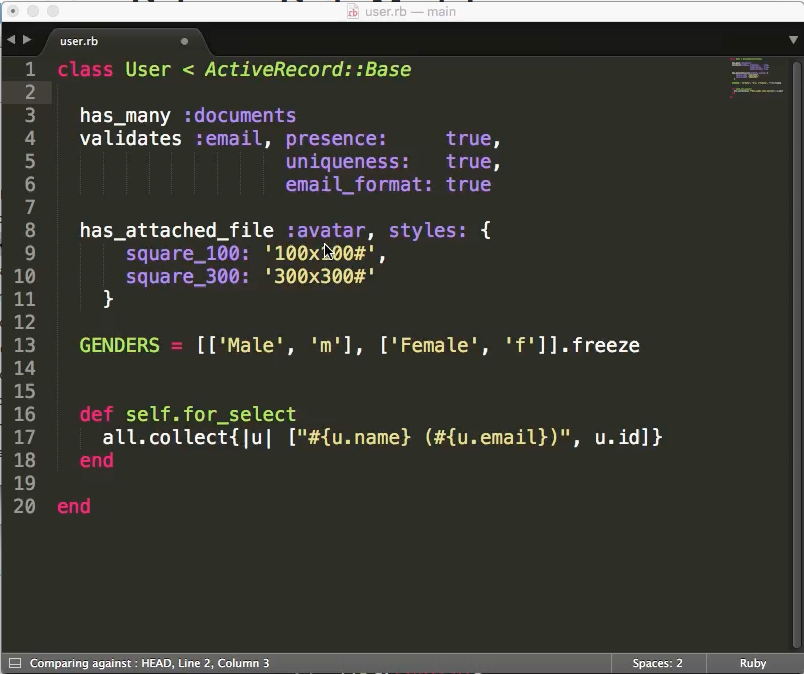The image size is (804, 674).
Task: Close user.rb tab via unsaved dot
Action: tap(184, 42)
